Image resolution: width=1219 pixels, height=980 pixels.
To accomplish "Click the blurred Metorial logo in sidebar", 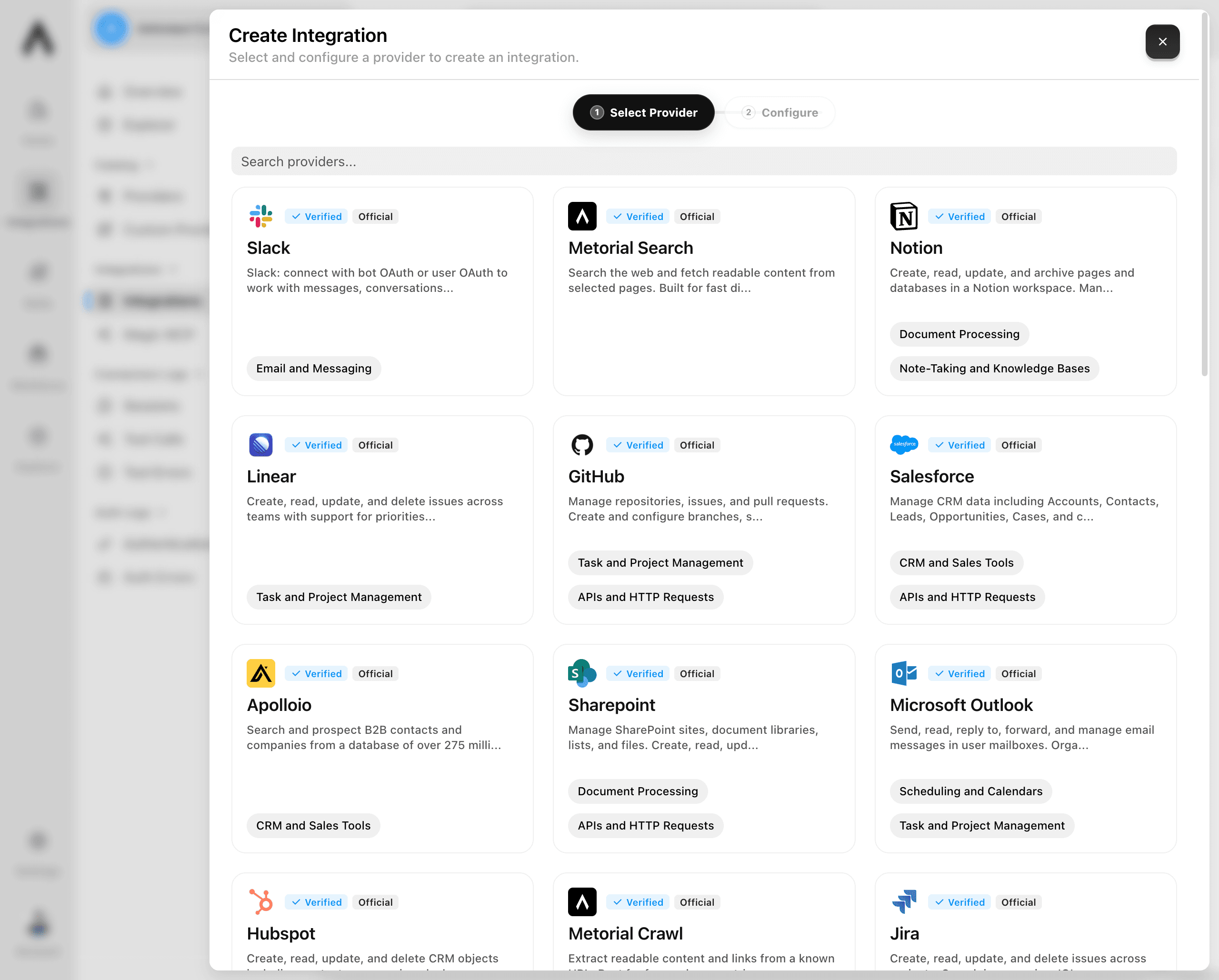I will (38, 39).
